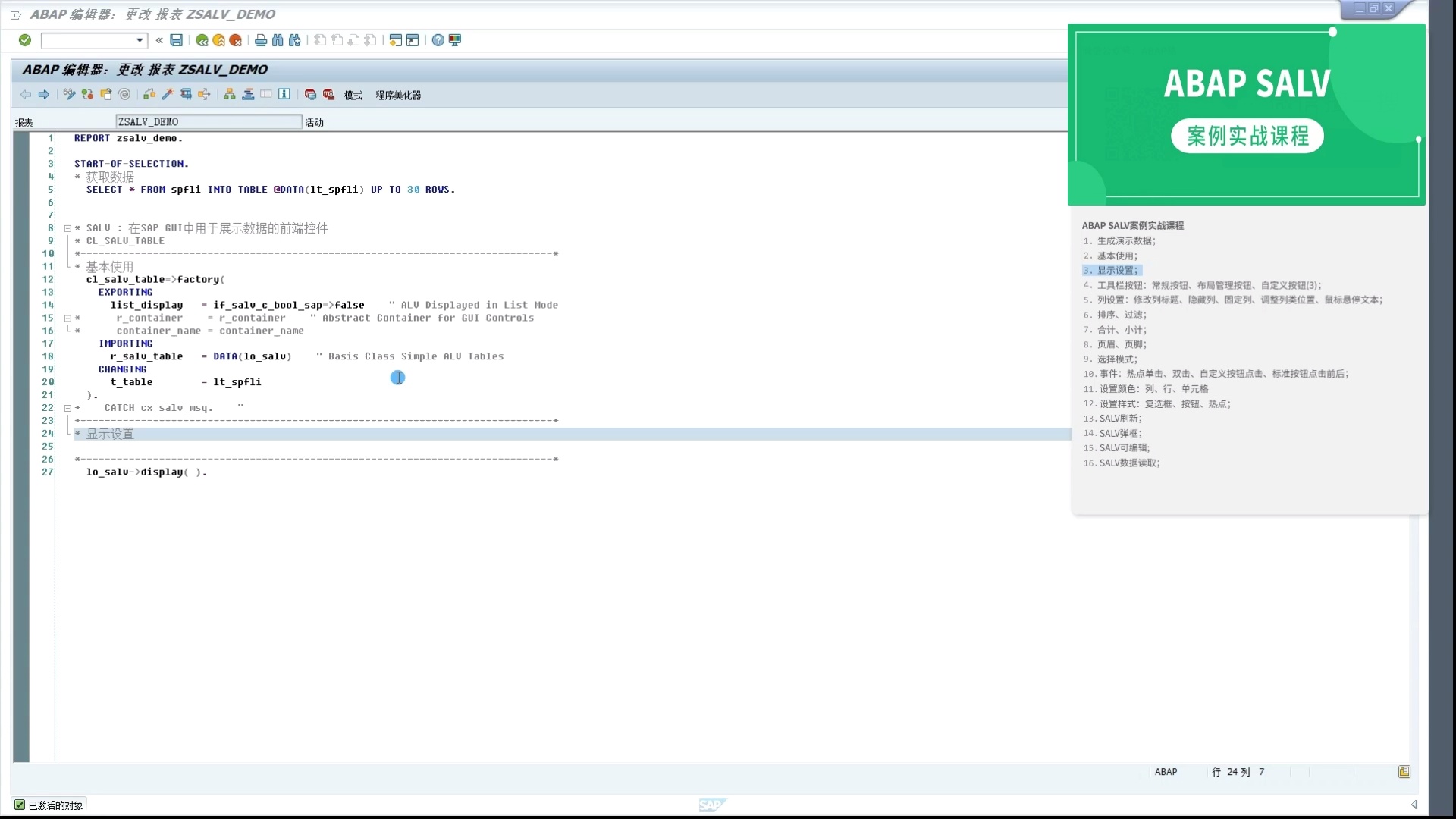Run 程序美化器 pretty printer
This screenshot has width=1456, height=819.
point(399,95)
